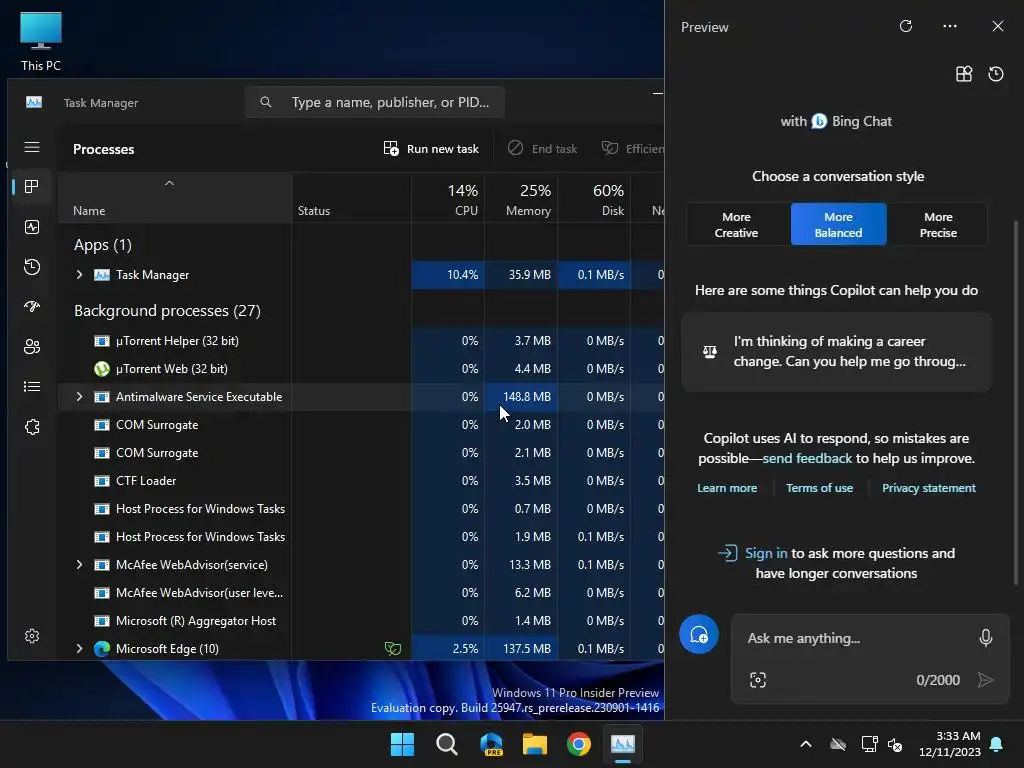1024x768 pixels.
Task: Expand Antimalware Service Executable row
Action: coord(80,396)
